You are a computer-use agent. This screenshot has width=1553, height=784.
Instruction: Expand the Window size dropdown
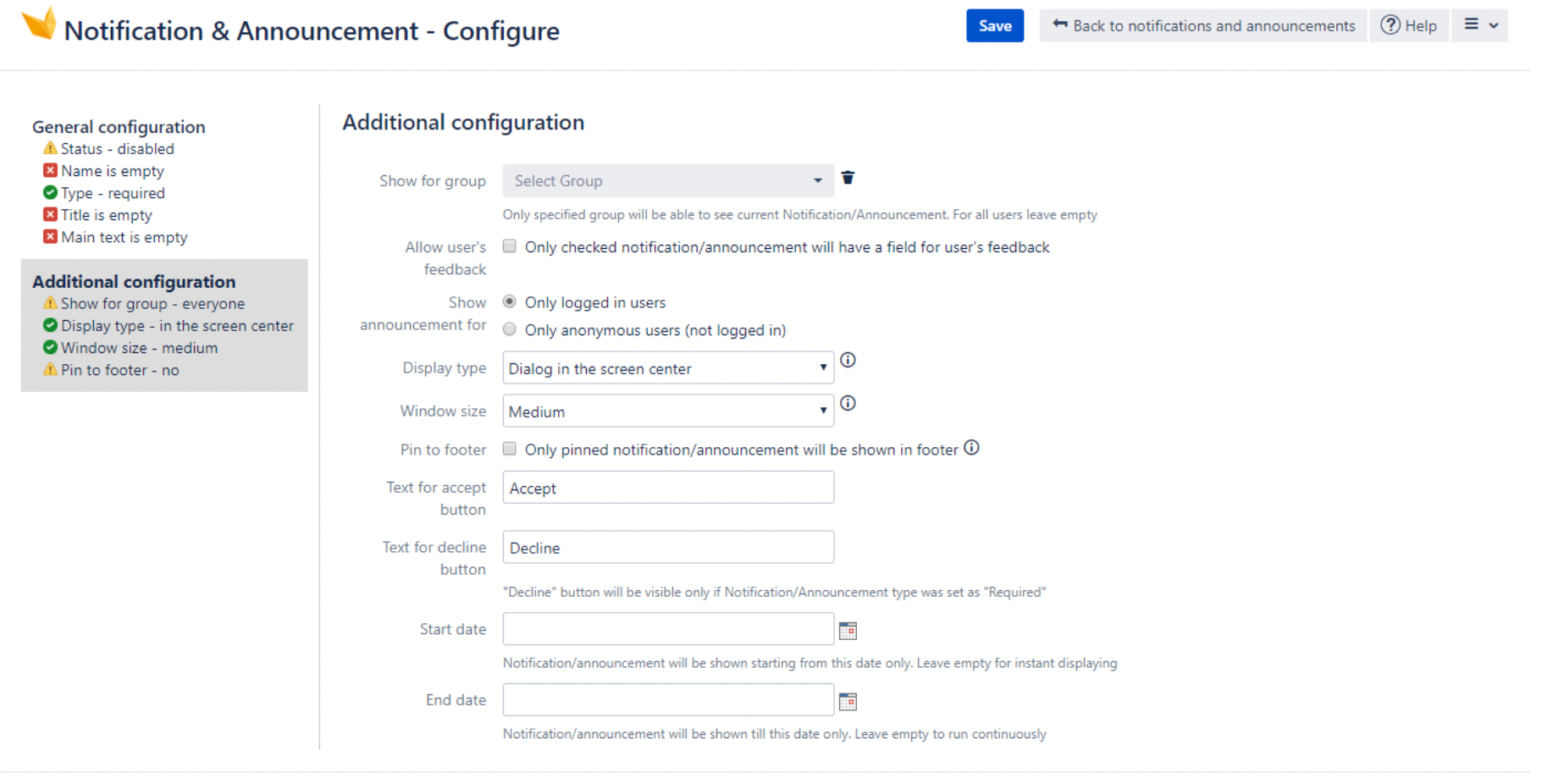coord(667,411)
